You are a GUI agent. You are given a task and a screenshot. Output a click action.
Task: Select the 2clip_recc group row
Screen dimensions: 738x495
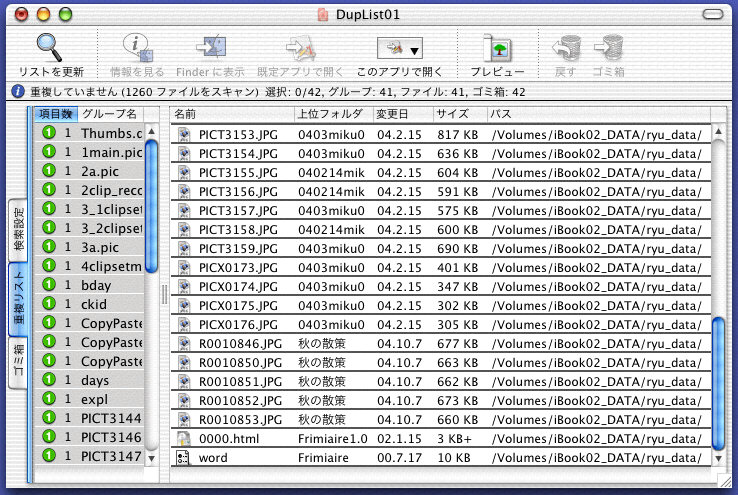coord(89,190)
